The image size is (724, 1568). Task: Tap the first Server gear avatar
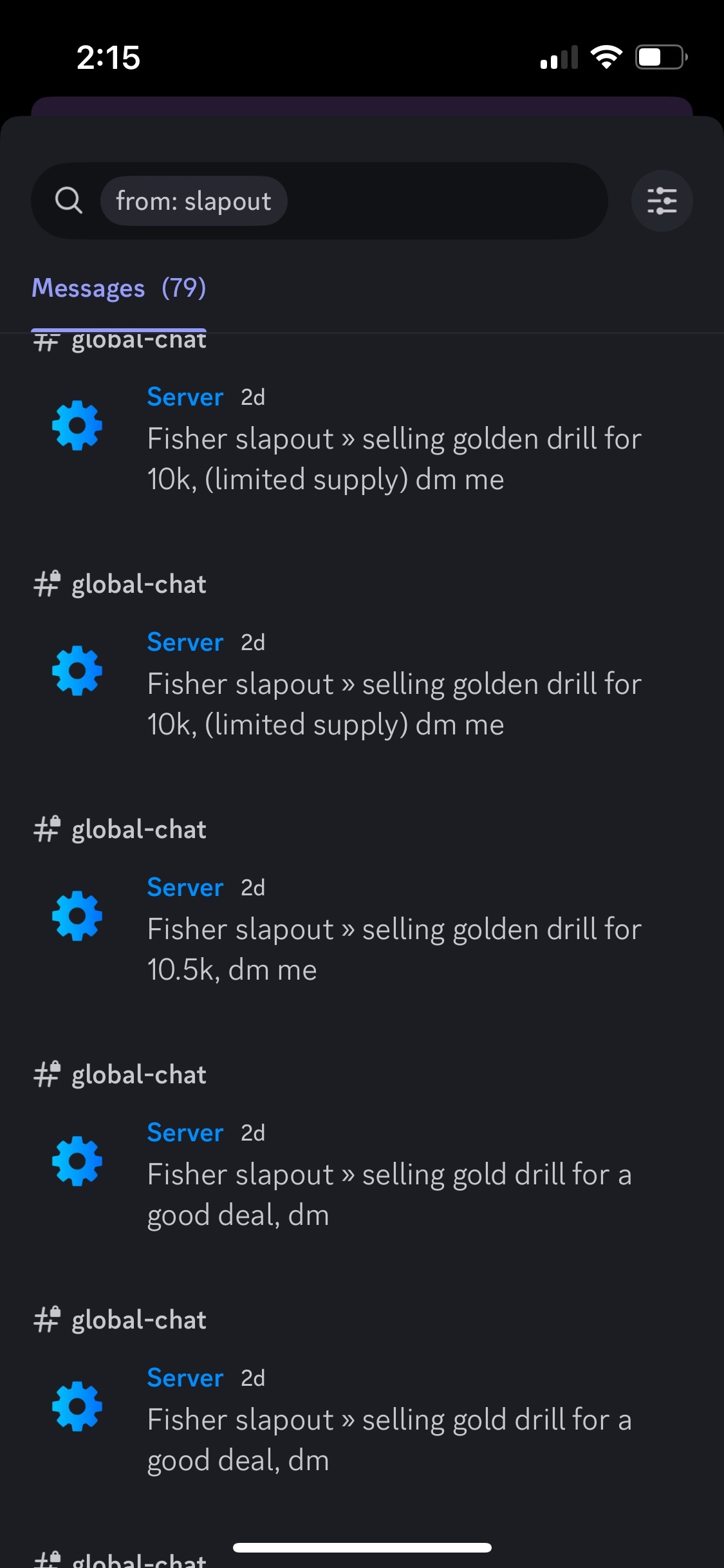pos(77,425)
